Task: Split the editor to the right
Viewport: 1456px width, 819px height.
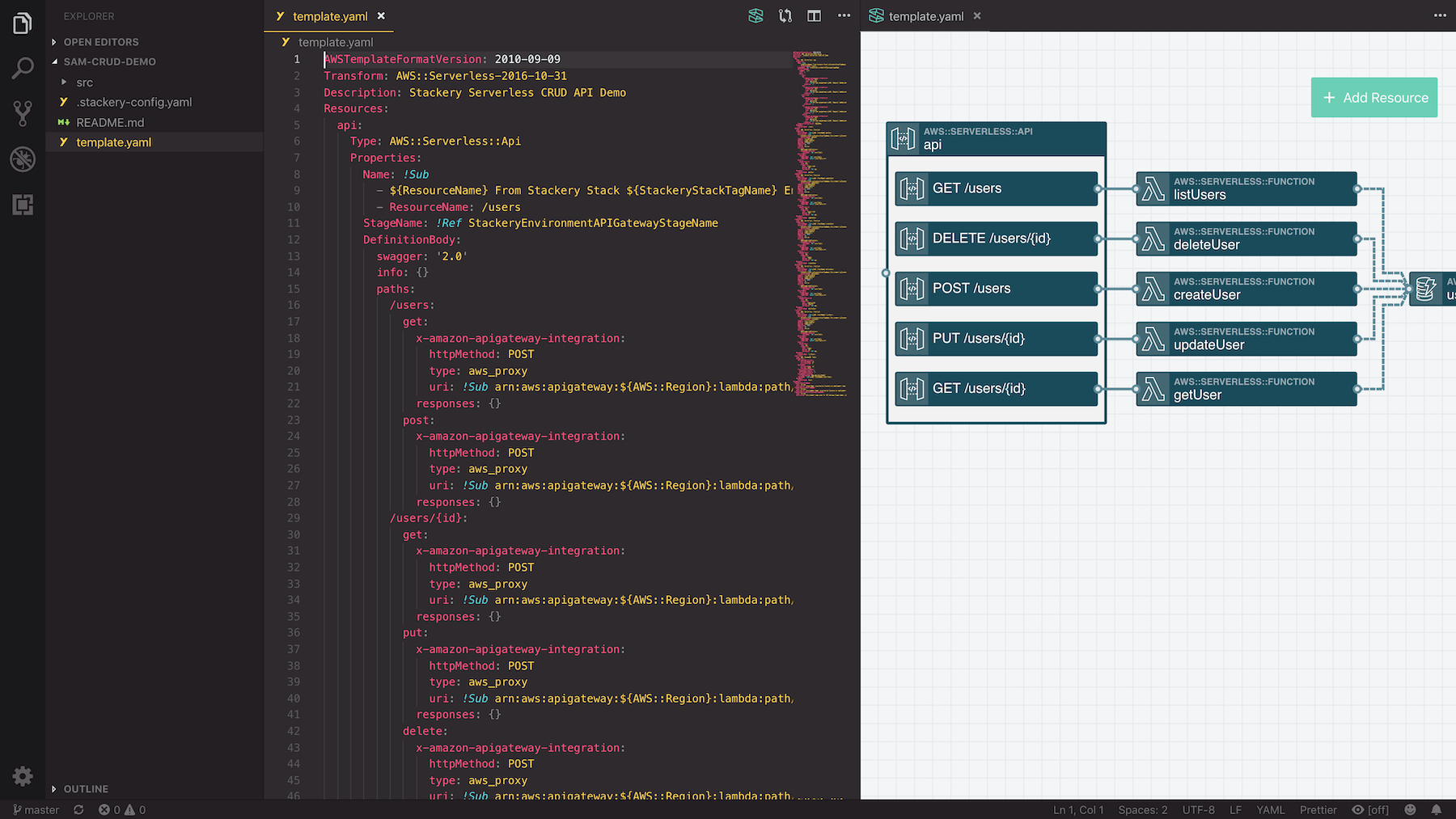Action: tap(814, 15)
